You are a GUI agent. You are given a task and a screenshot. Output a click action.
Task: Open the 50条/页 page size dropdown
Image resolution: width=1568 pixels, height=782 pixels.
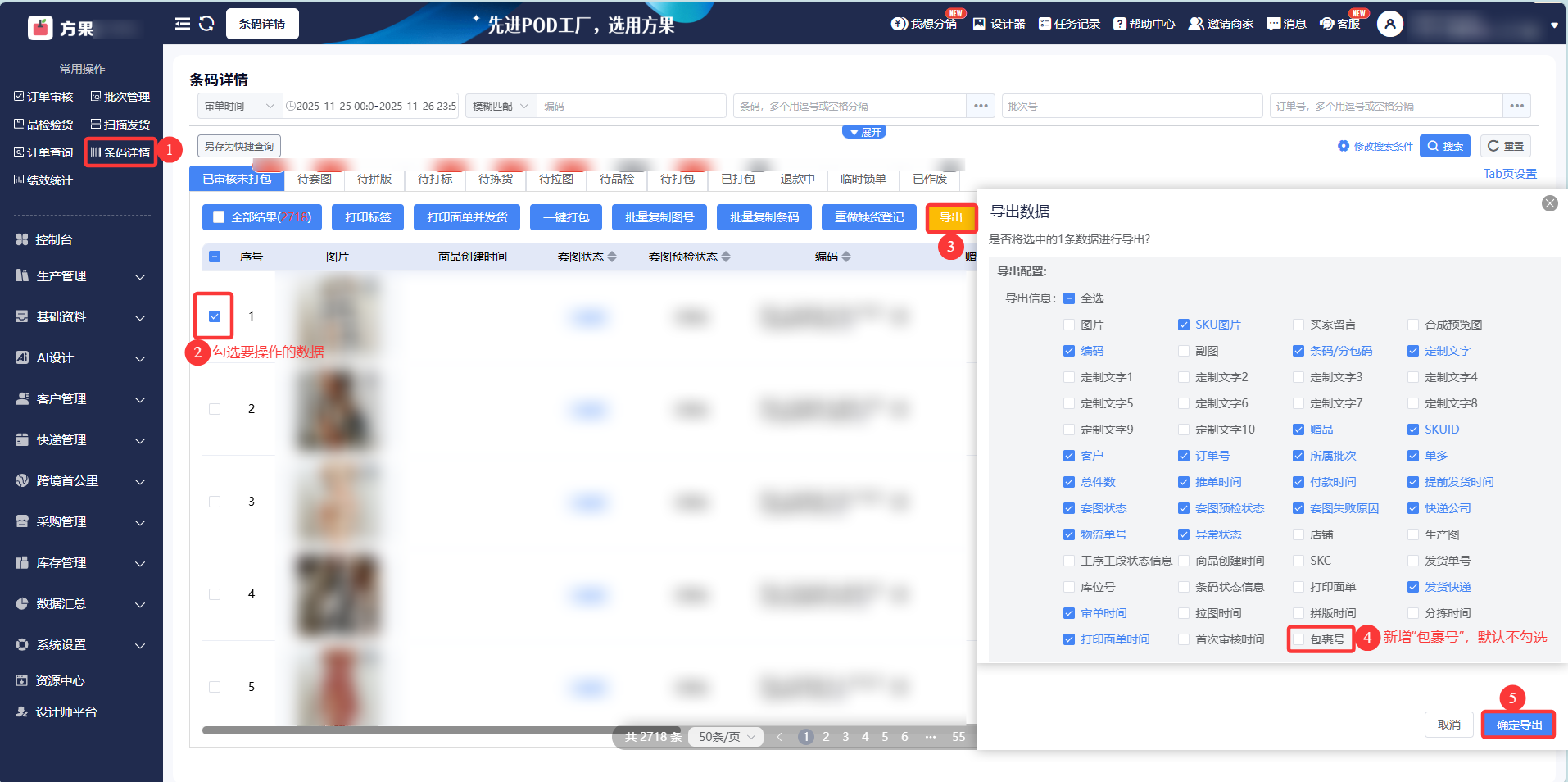point(726,737)
